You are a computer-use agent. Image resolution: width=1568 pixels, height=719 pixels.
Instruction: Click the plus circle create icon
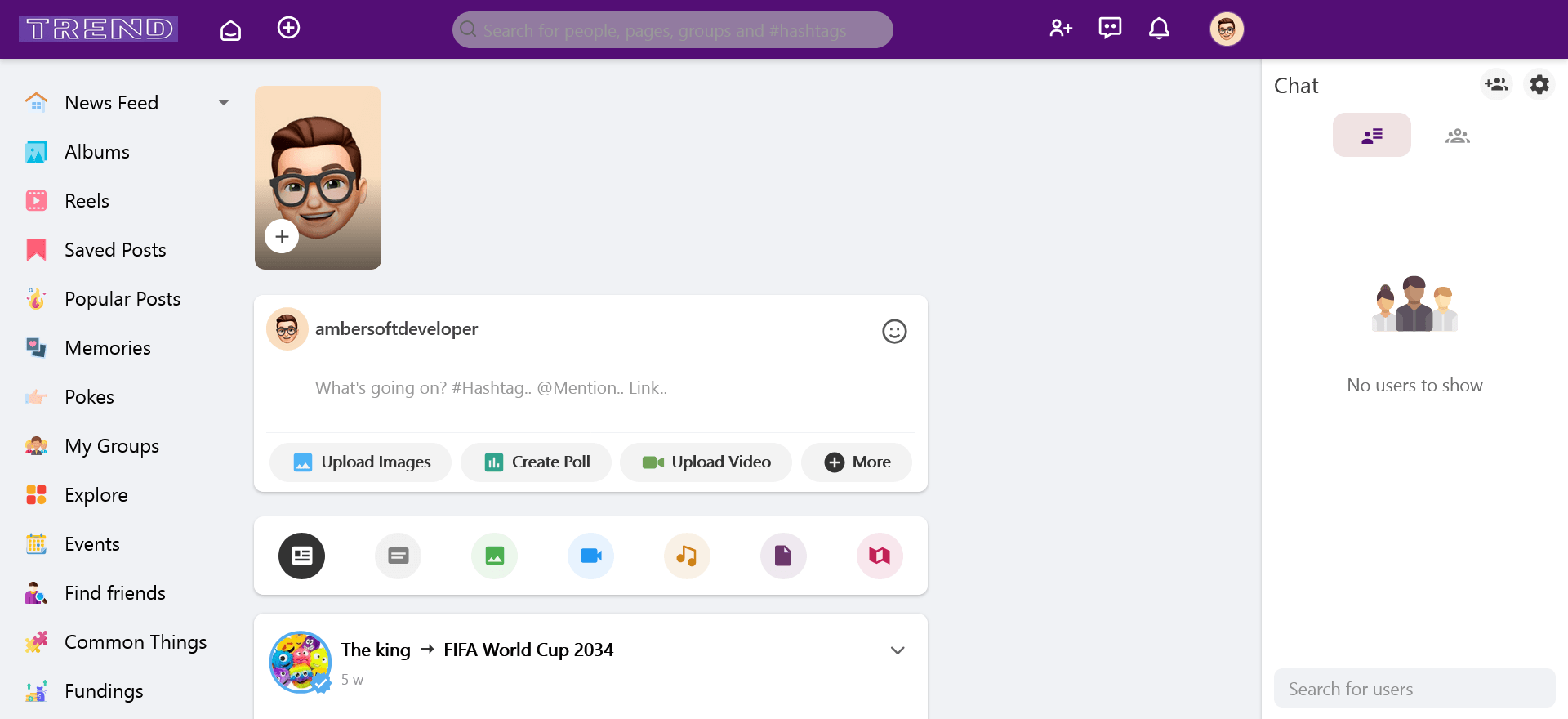click(x=288, y=29)
